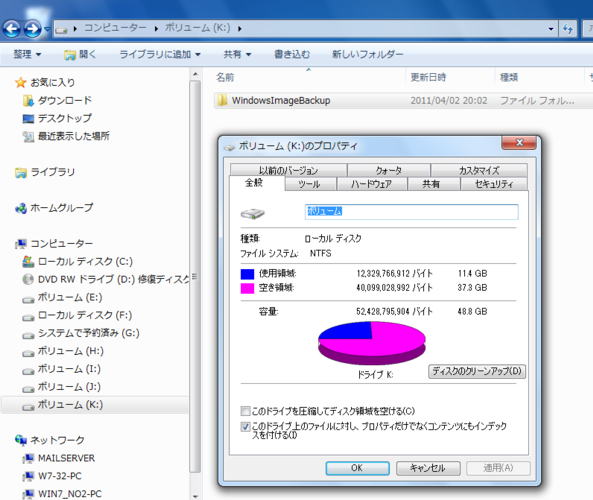
Task: Open recent pages dropdown next to forward arrow
Action: [x=47, y=29]
